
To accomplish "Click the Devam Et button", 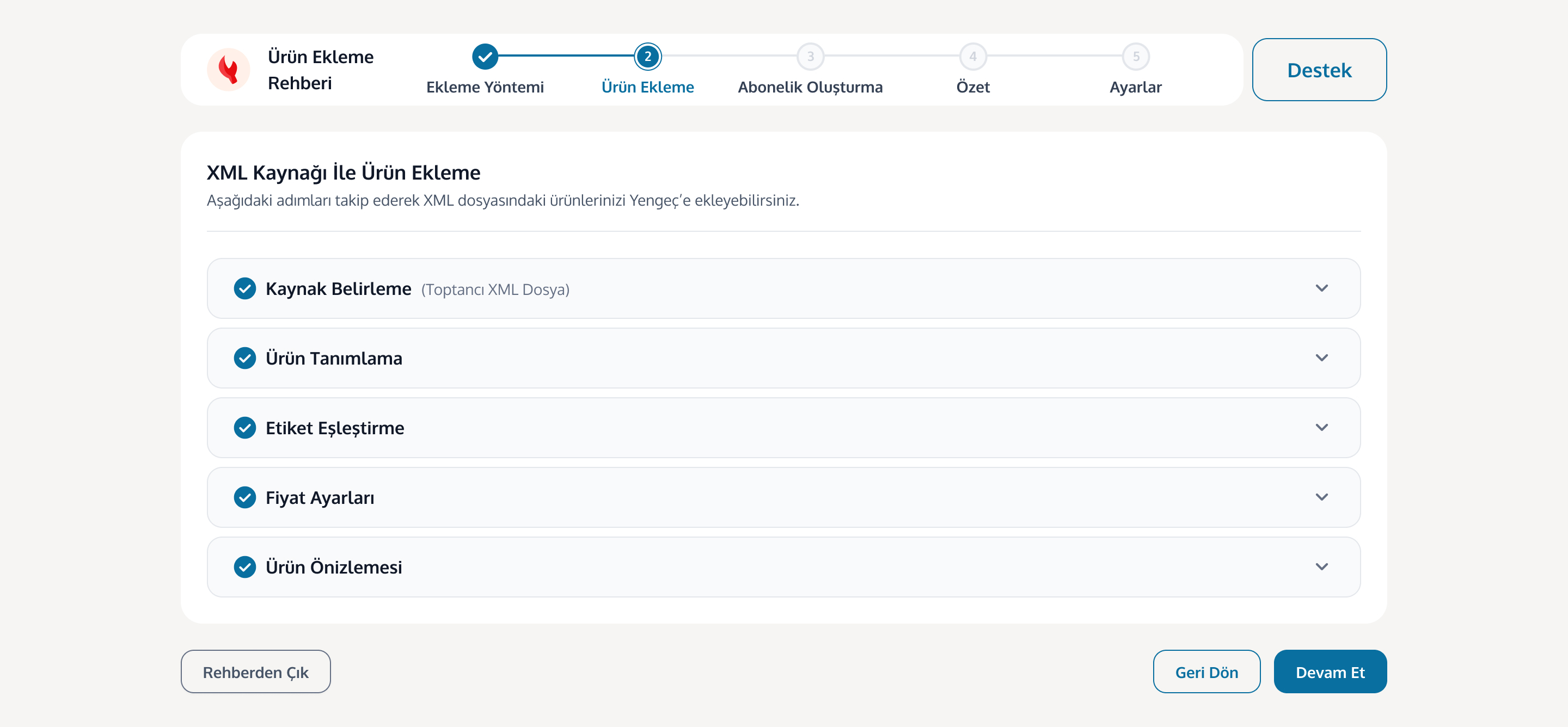I will point(1330,671).
